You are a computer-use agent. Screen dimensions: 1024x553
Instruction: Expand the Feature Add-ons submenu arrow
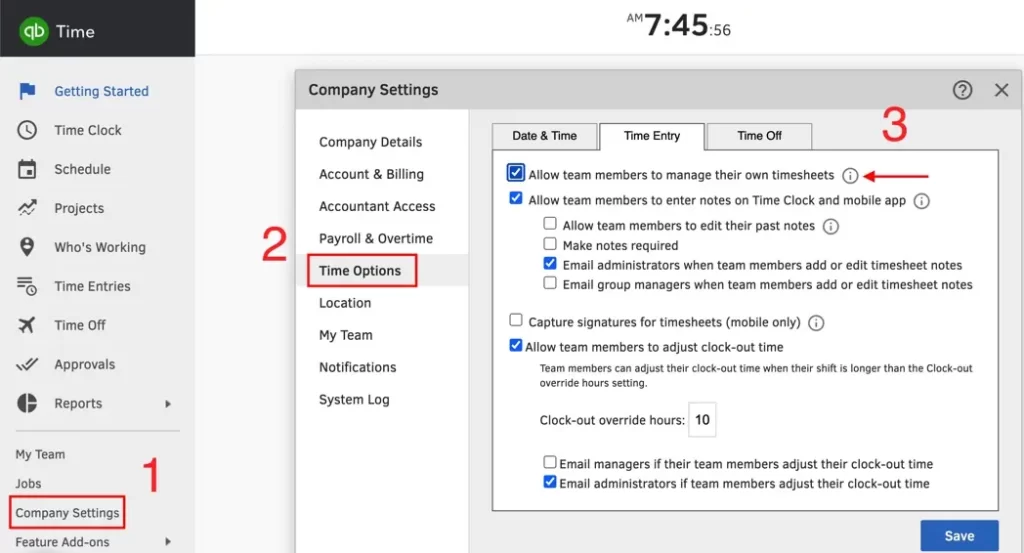click(x=168, y=541)
